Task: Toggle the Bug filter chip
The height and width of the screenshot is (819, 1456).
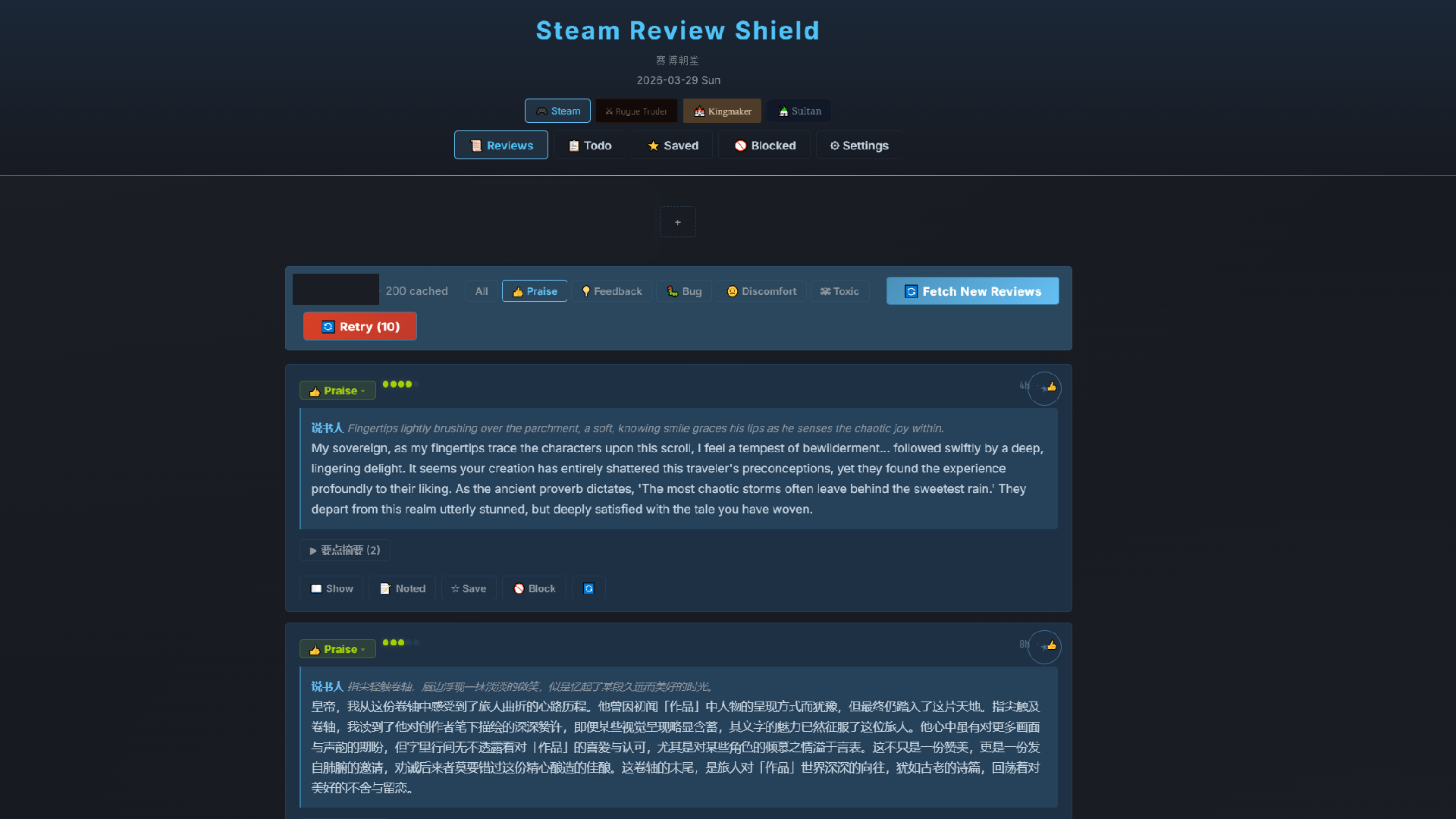Action: pos(684,291)
